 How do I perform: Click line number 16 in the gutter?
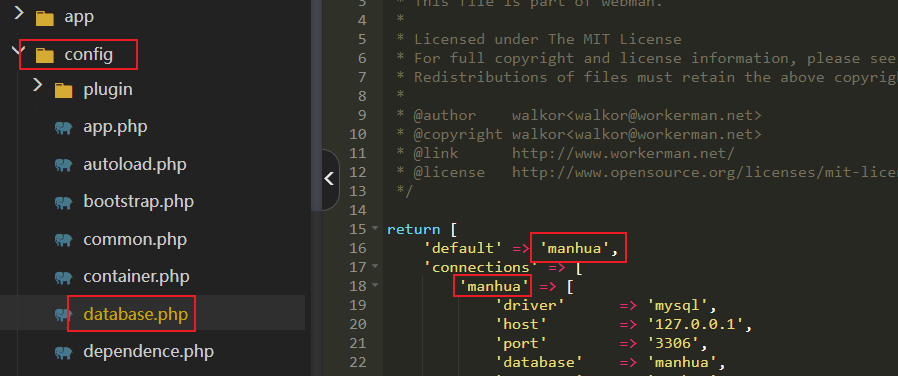[357, 248]
